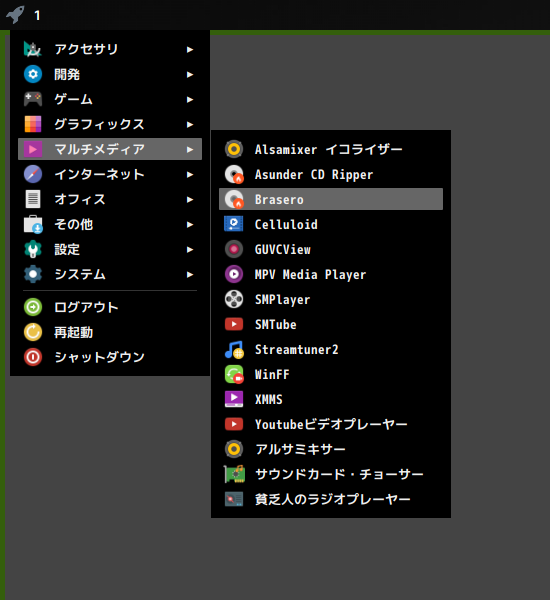
Task: Open the グラフィックス menu entry
Action: 110,124
